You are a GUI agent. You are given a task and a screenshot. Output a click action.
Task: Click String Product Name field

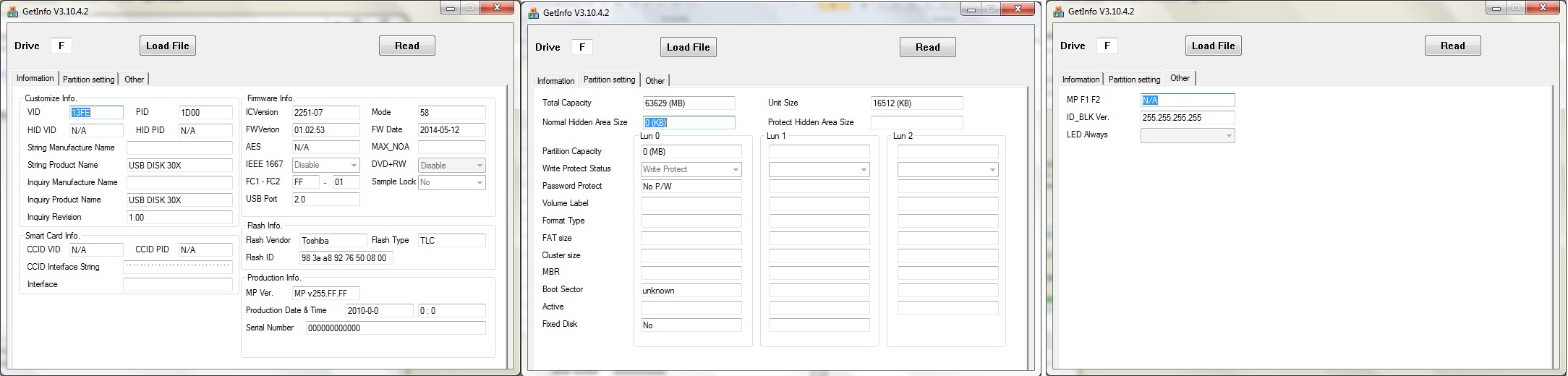click(x=179, y=165)
